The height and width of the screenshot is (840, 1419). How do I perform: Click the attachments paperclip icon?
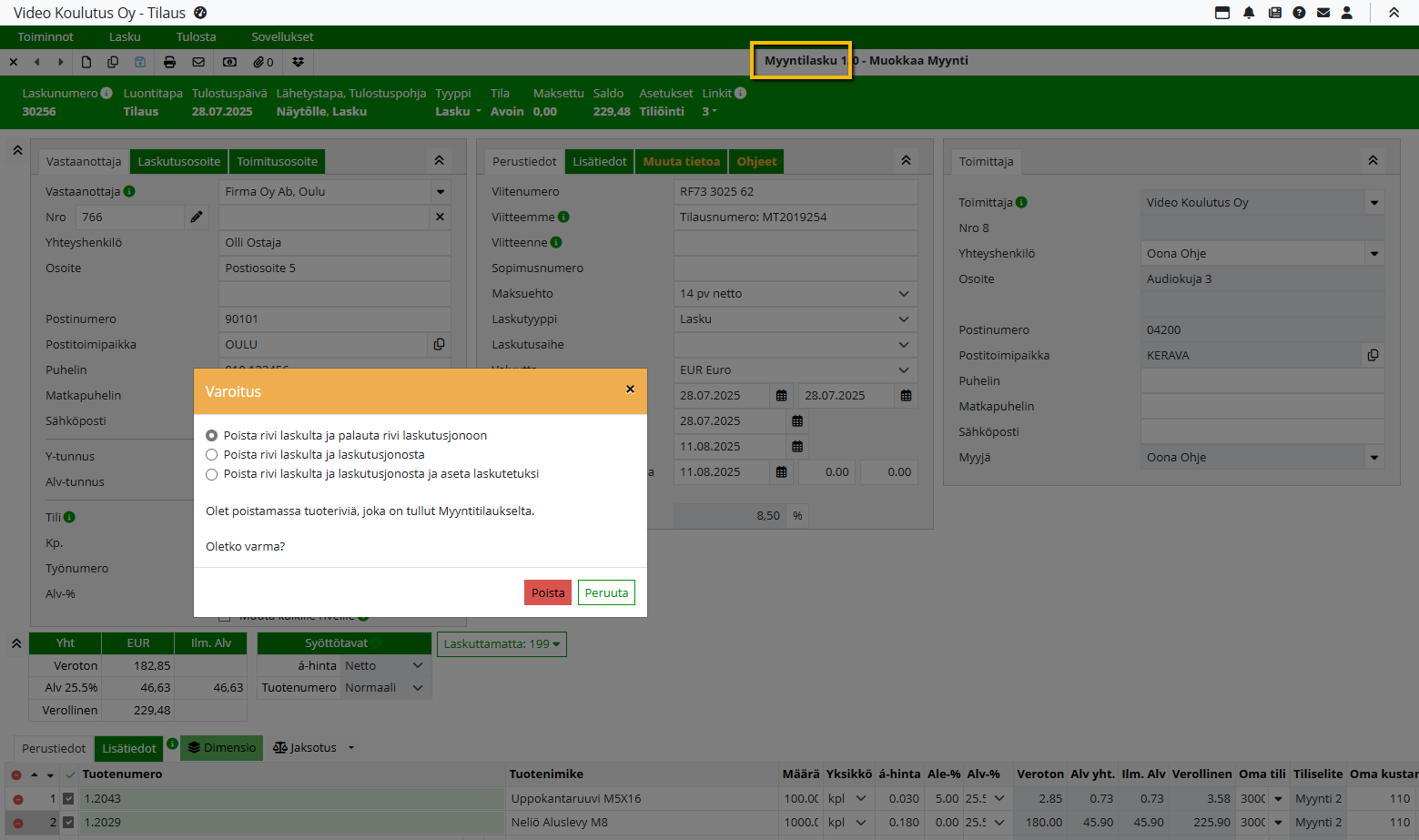pyautogui.click(x=263, y=62)
